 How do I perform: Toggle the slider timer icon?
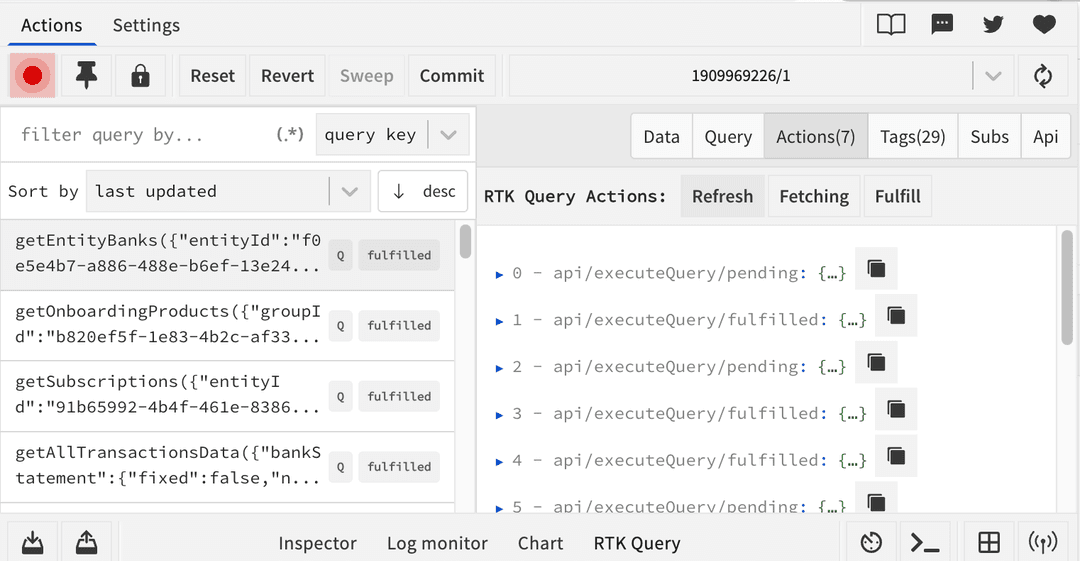pyautogui.click(x=871, y=542)
